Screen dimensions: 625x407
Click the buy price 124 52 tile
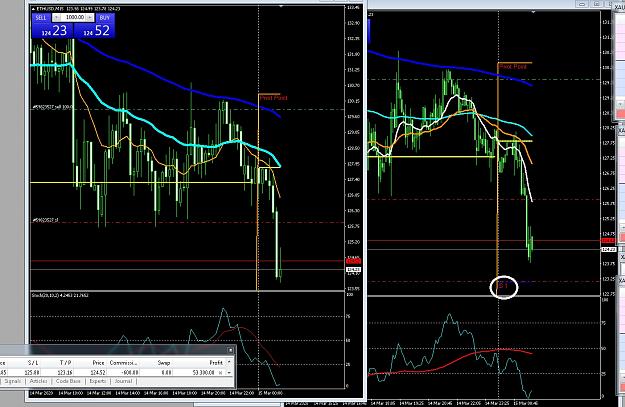coord(95,30)
